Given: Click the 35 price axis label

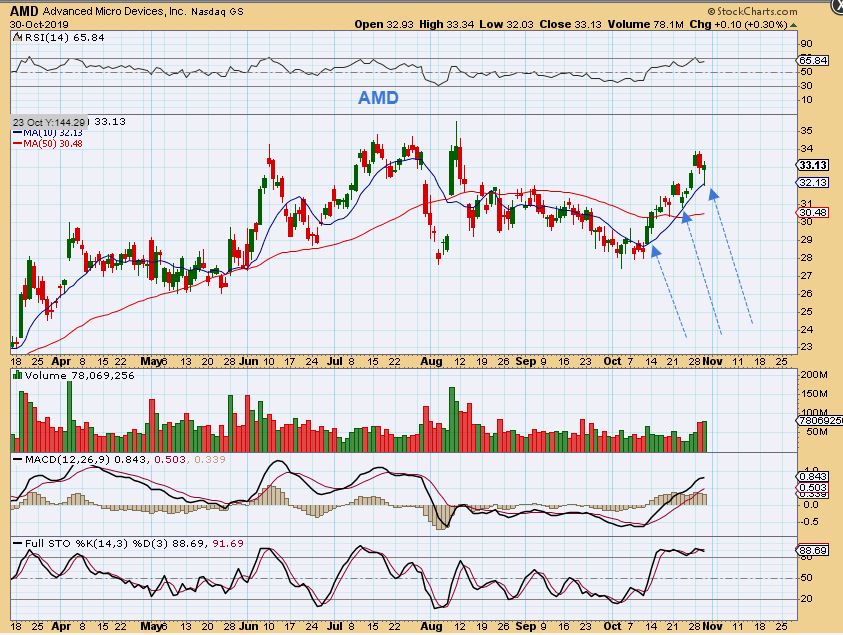Looking at the screenshot, I should (x=806, y=131).
